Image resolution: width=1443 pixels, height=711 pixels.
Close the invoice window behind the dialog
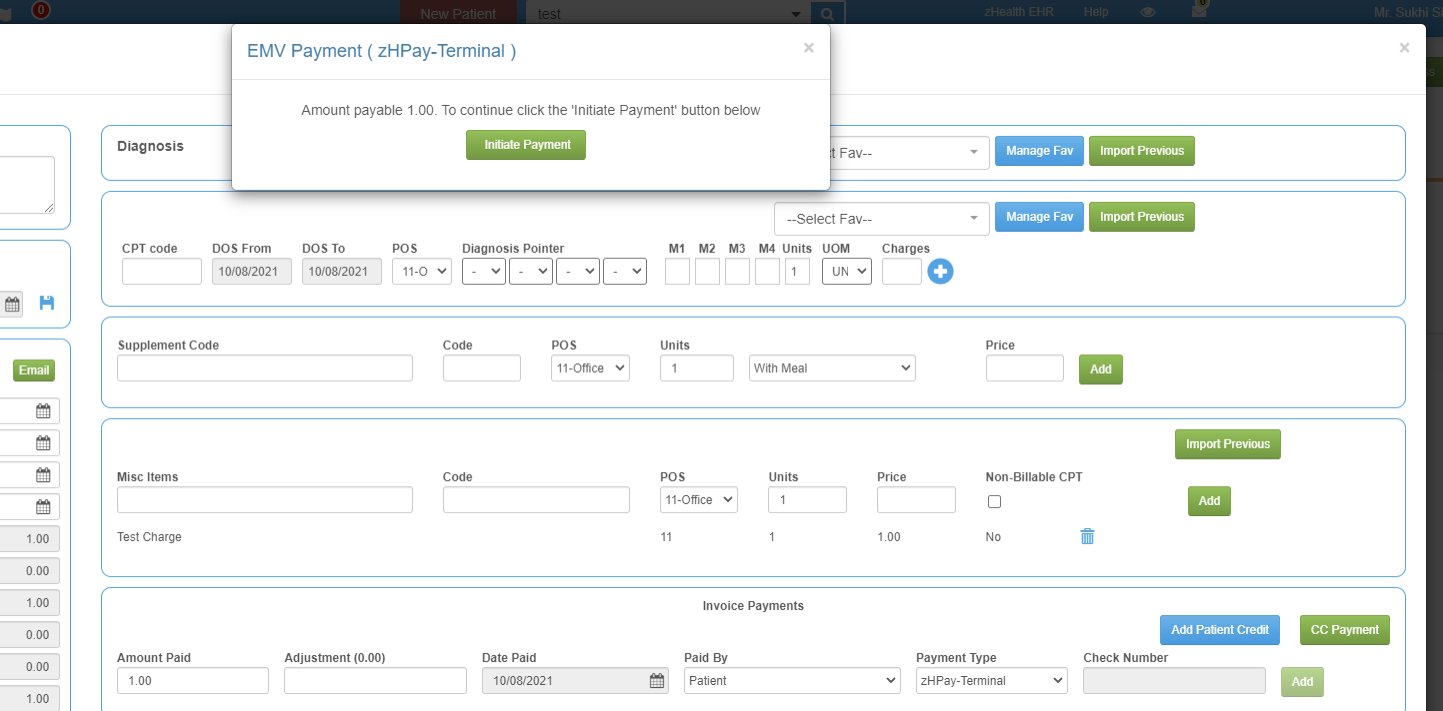(x=1405, y=47)
